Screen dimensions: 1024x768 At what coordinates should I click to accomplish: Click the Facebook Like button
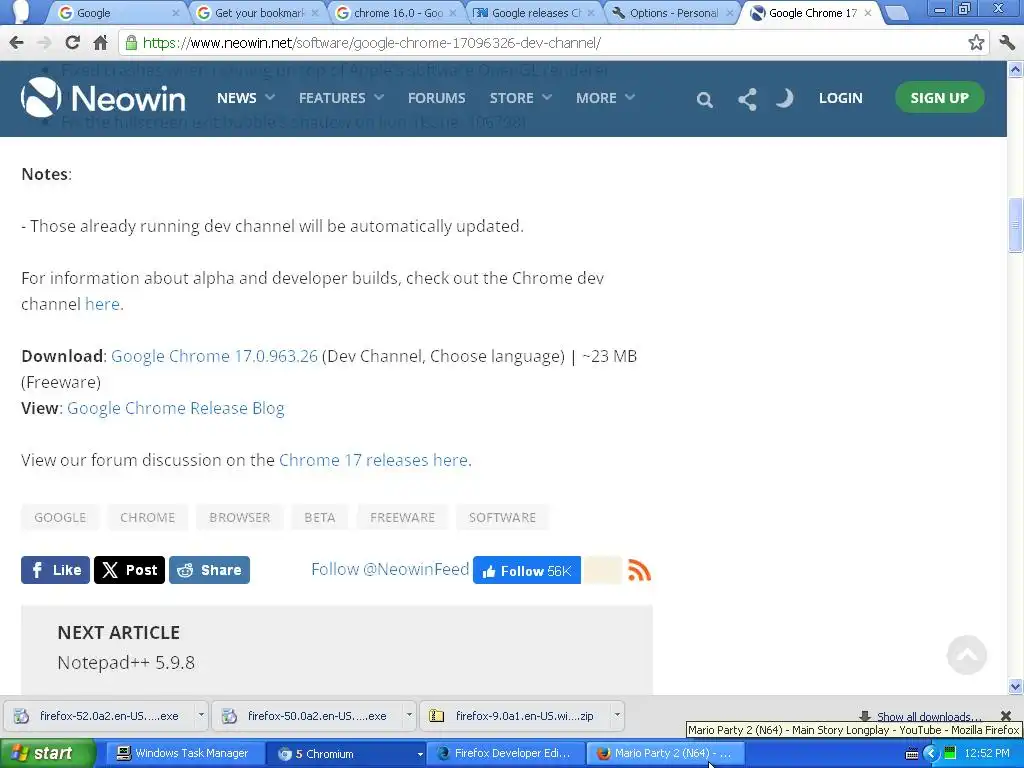click(x=56, y=570)
